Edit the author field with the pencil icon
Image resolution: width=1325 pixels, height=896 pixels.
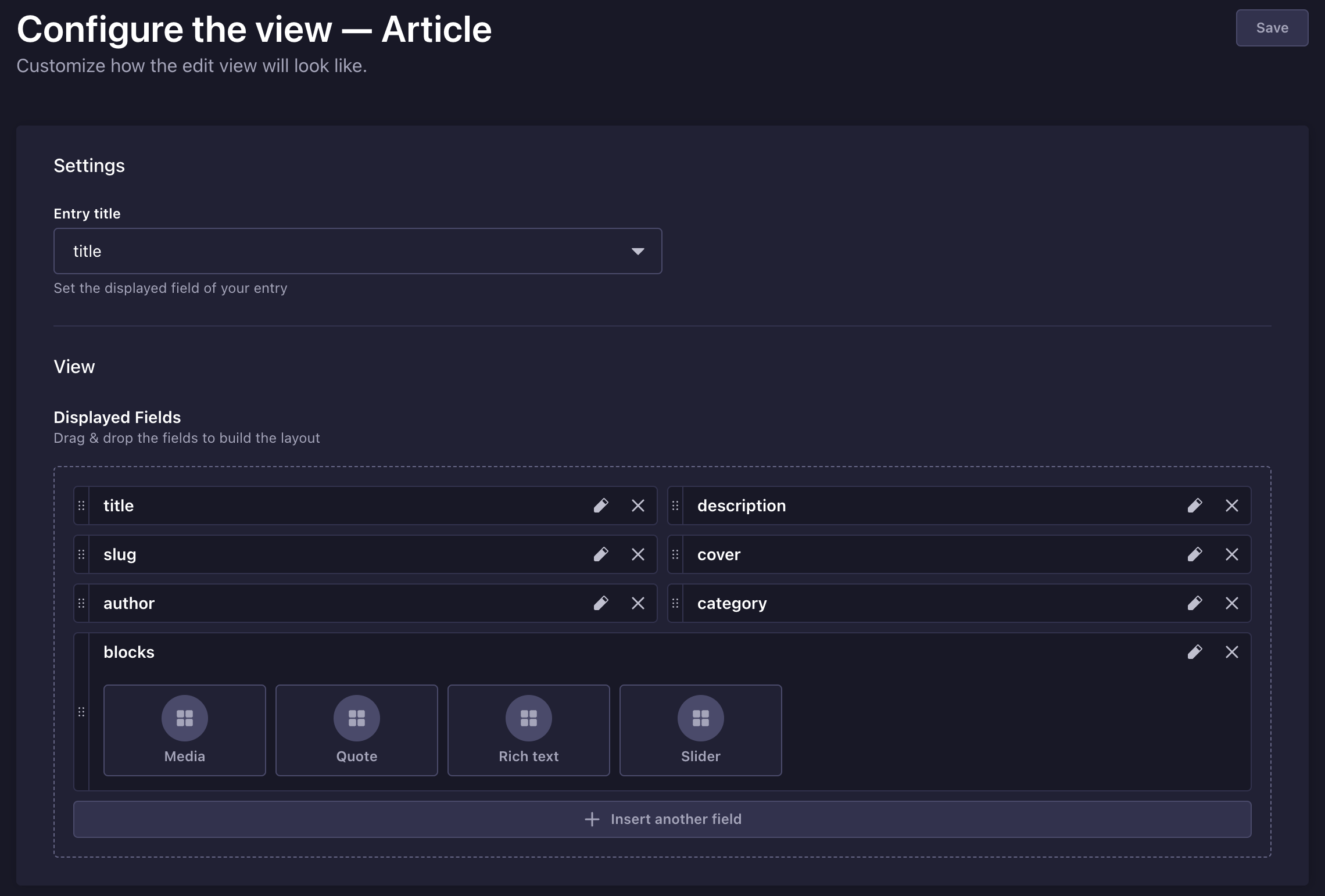point(601,603)
